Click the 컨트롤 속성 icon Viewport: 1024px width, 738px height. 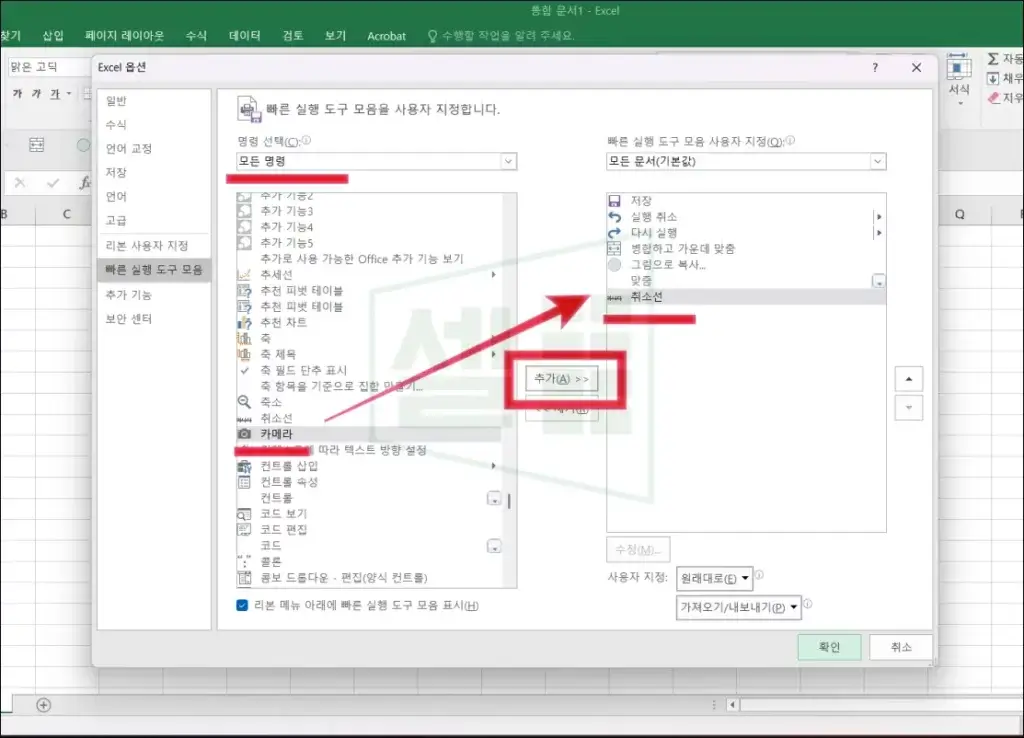coord(244,482)
